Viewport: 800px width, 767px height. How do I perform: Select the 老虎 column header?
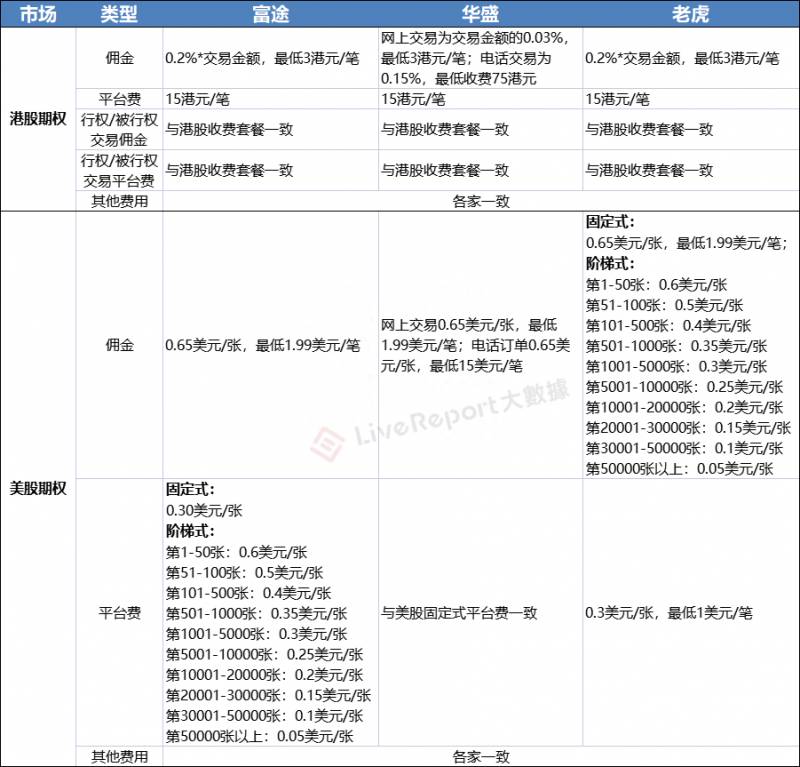tap(690, 14)
